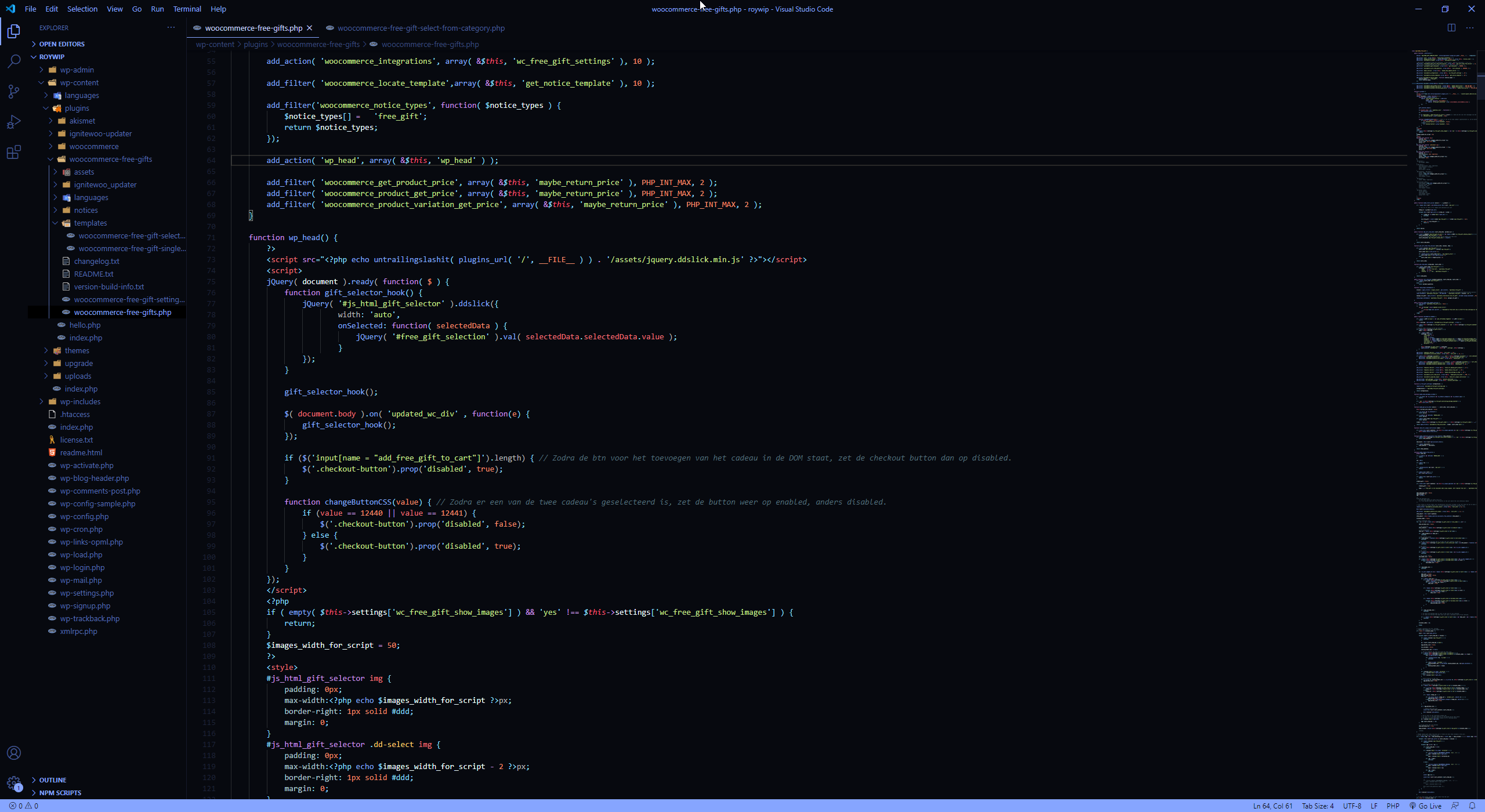The width and height of the screenshot is (1485, 812).
Task: Close the woocommerce-free-gifts.php tab
Action: pyautogui.click(x=310, y=28)
